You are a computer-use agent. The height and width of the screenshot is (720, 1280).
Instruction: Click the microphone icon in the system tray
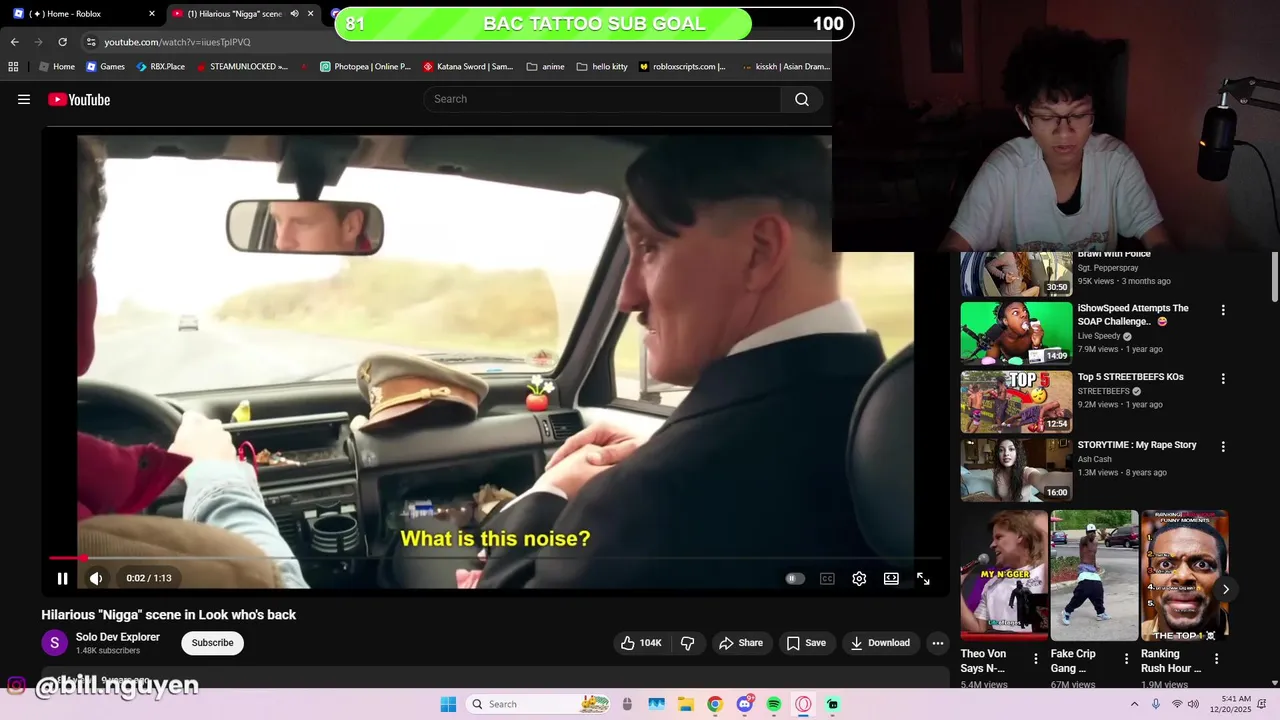pos(1156,704)
